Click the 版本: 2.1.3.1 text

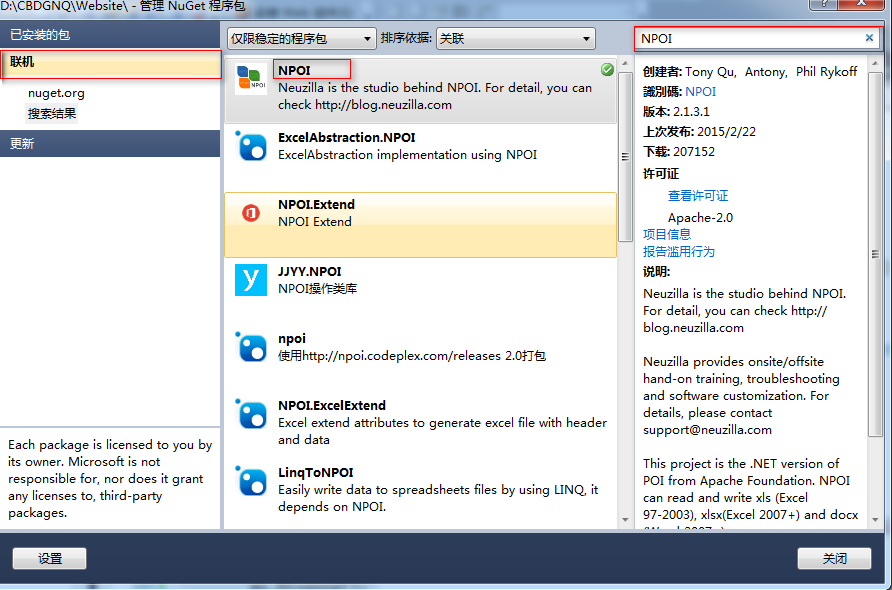[676, 112]
